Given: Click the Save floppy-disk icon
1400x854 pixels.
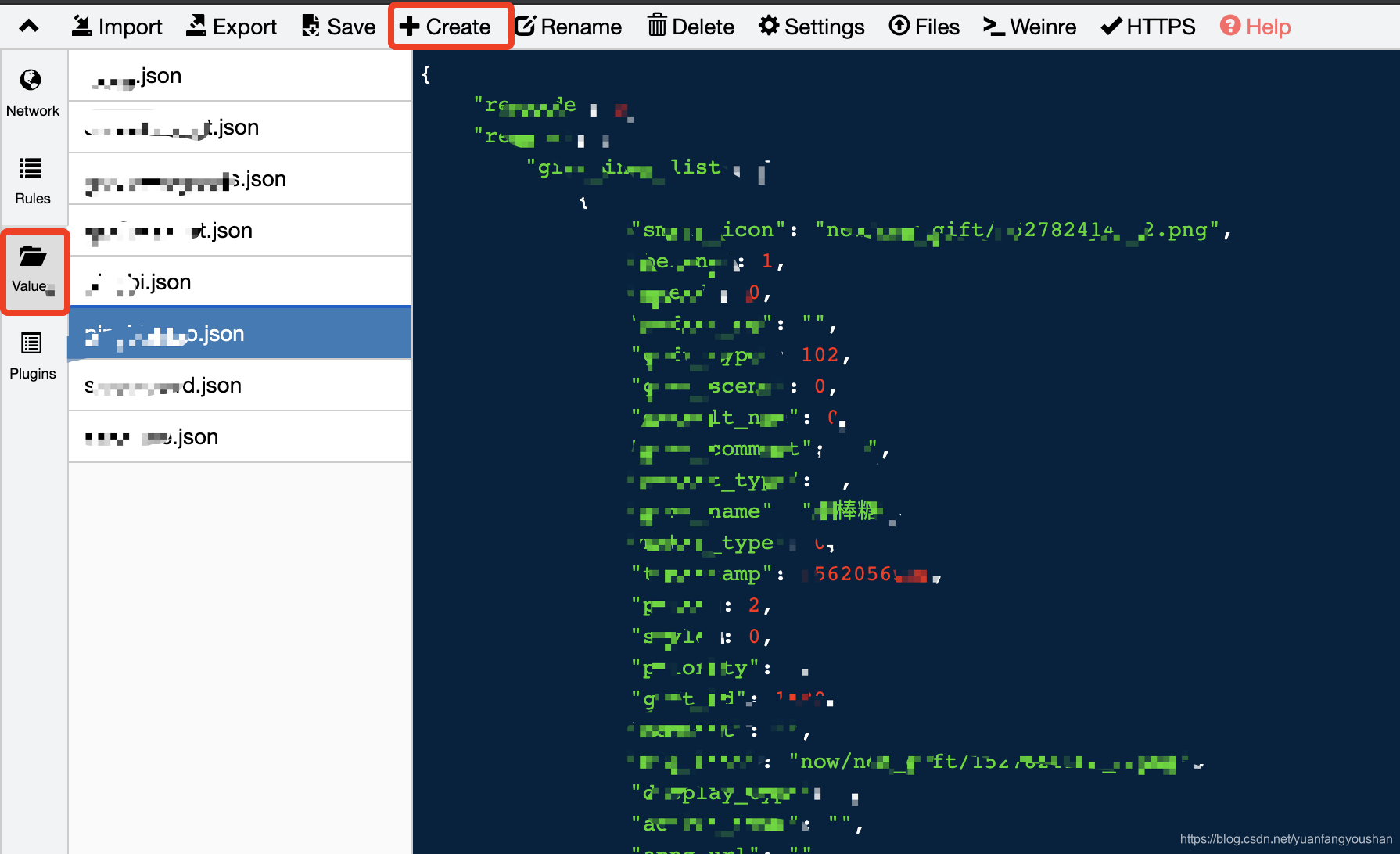Looking at the screenshot, I should coord(311,26).
